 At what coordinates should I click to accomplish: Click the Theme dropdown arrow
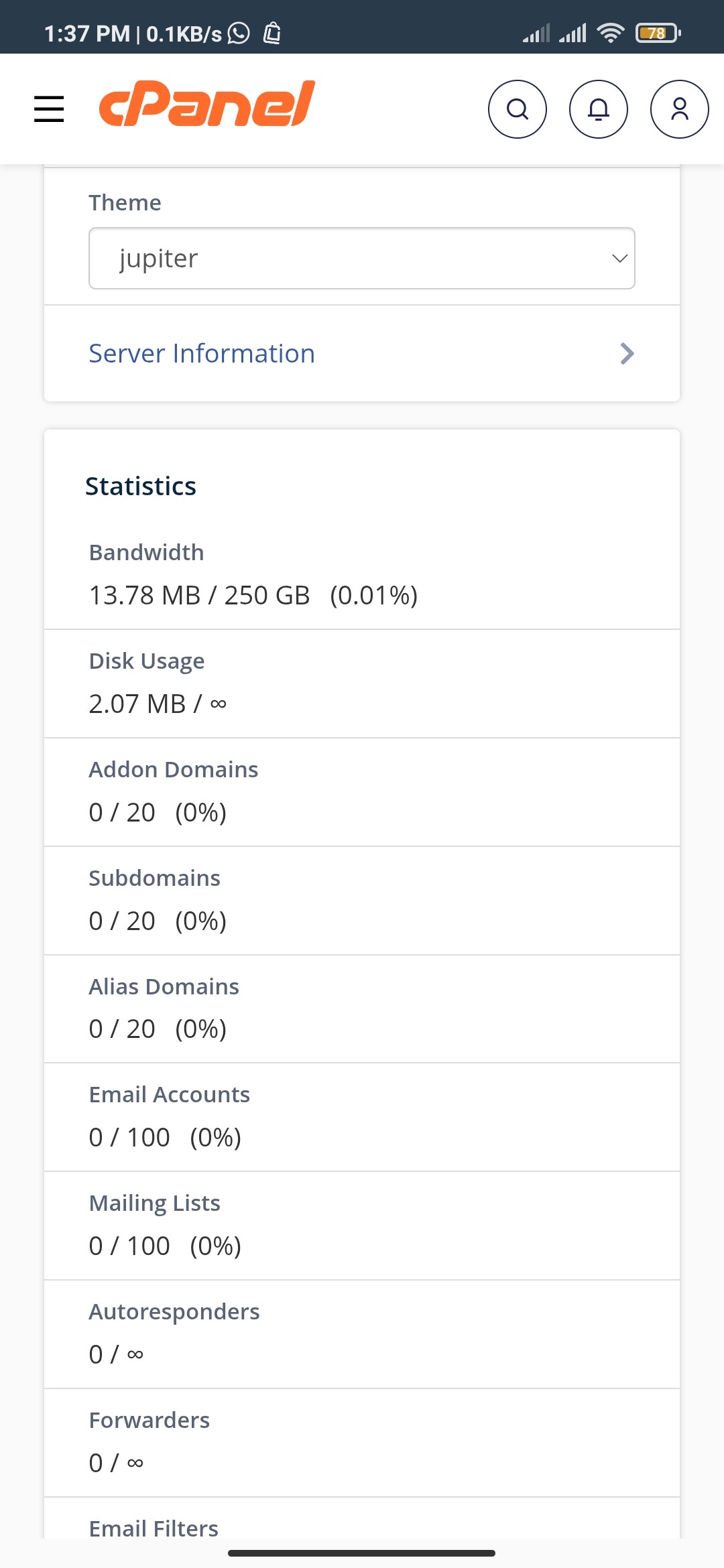point(619,259)
